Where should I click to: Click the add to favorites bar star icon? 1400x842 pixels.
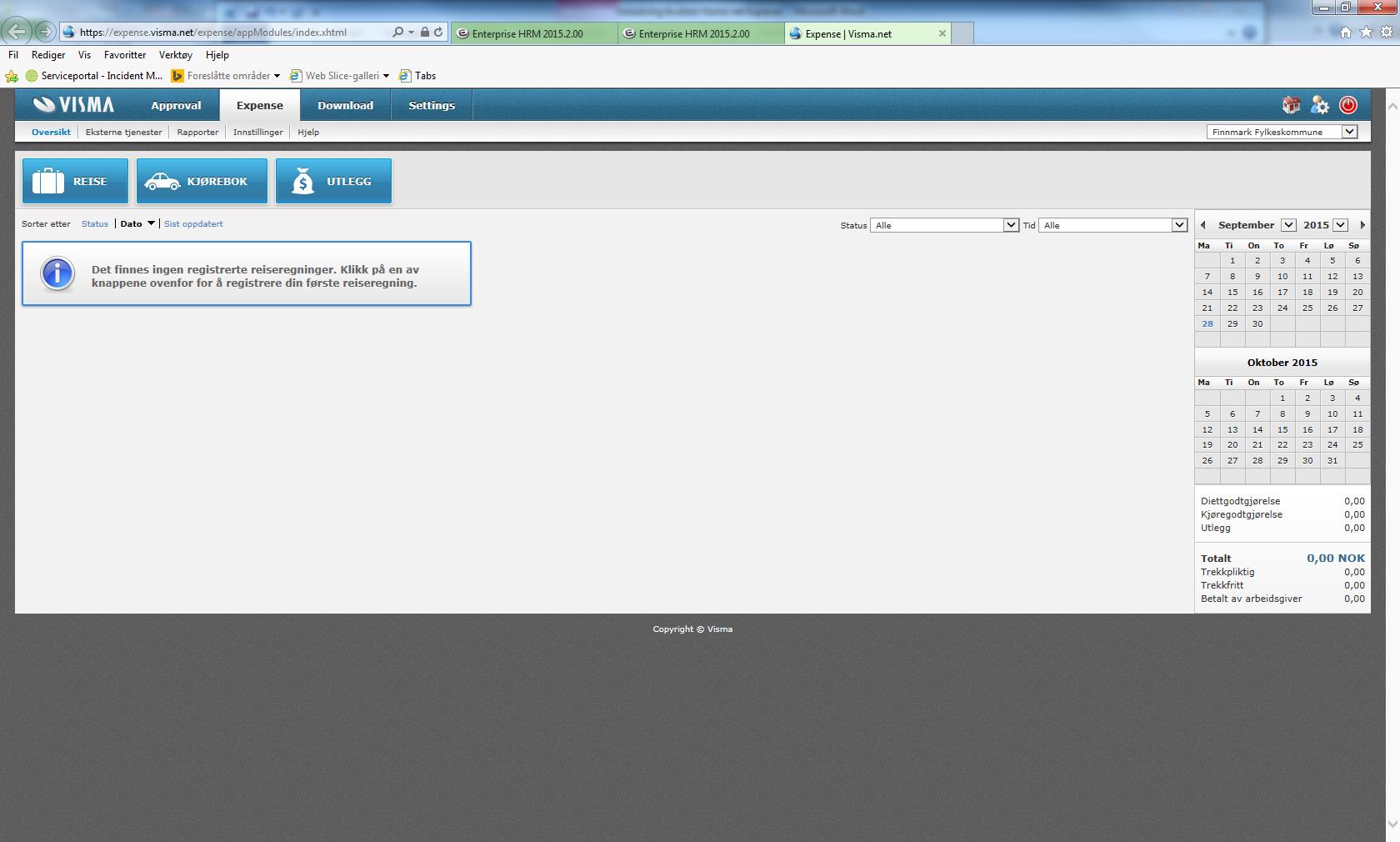(12, 76)
